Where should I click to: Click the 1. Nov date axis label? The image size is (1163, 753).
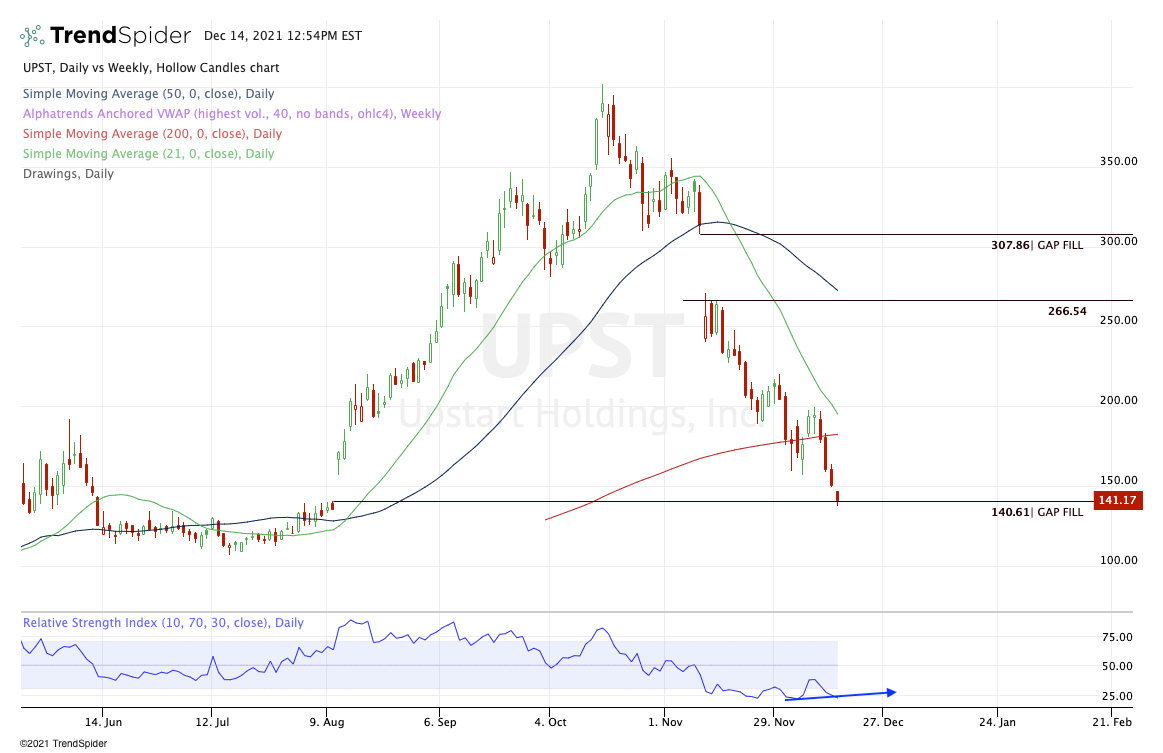tap(665, 722)
